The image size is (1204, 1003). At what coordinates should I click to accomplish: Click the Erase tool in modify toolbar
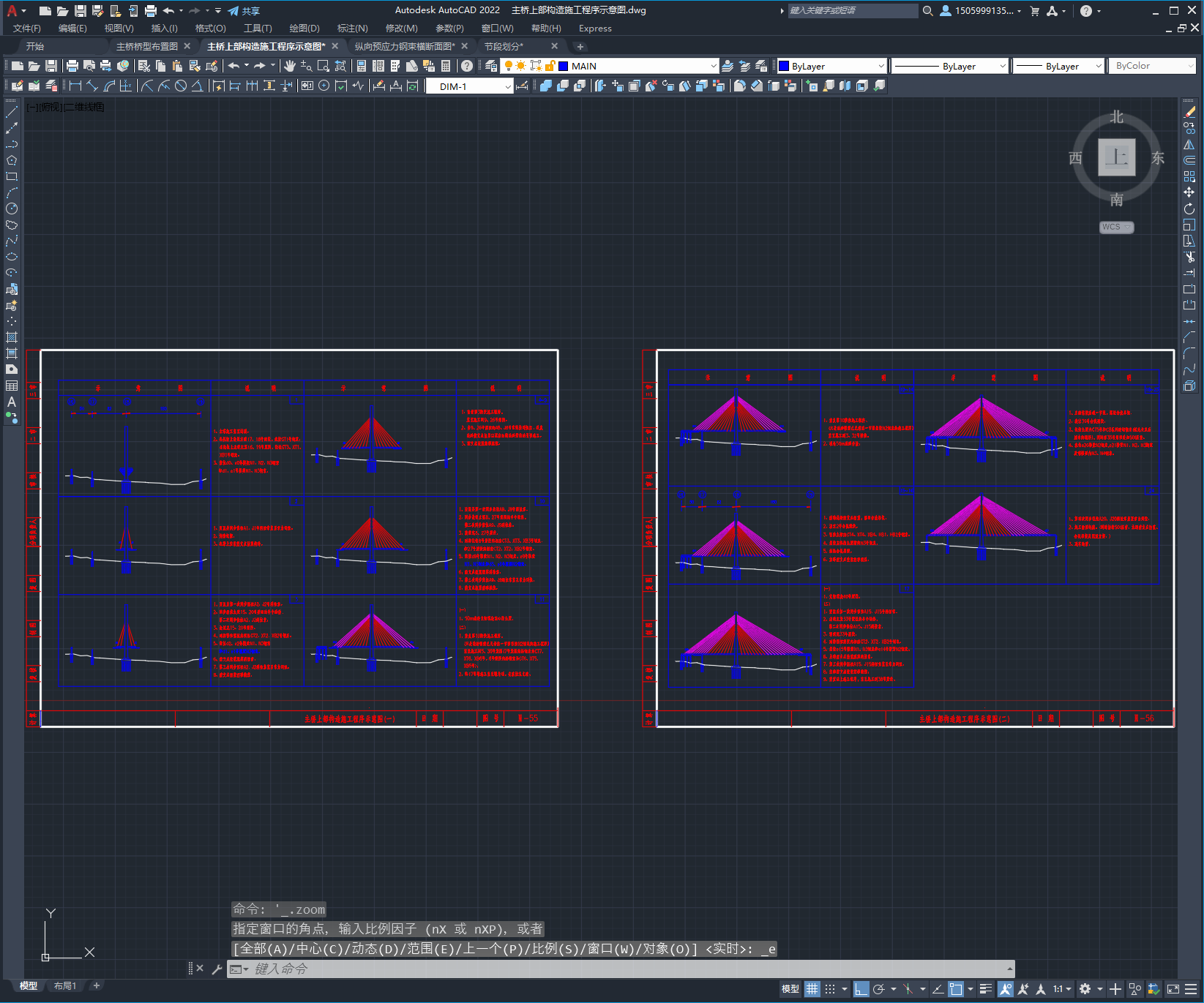pos(1189,112)
